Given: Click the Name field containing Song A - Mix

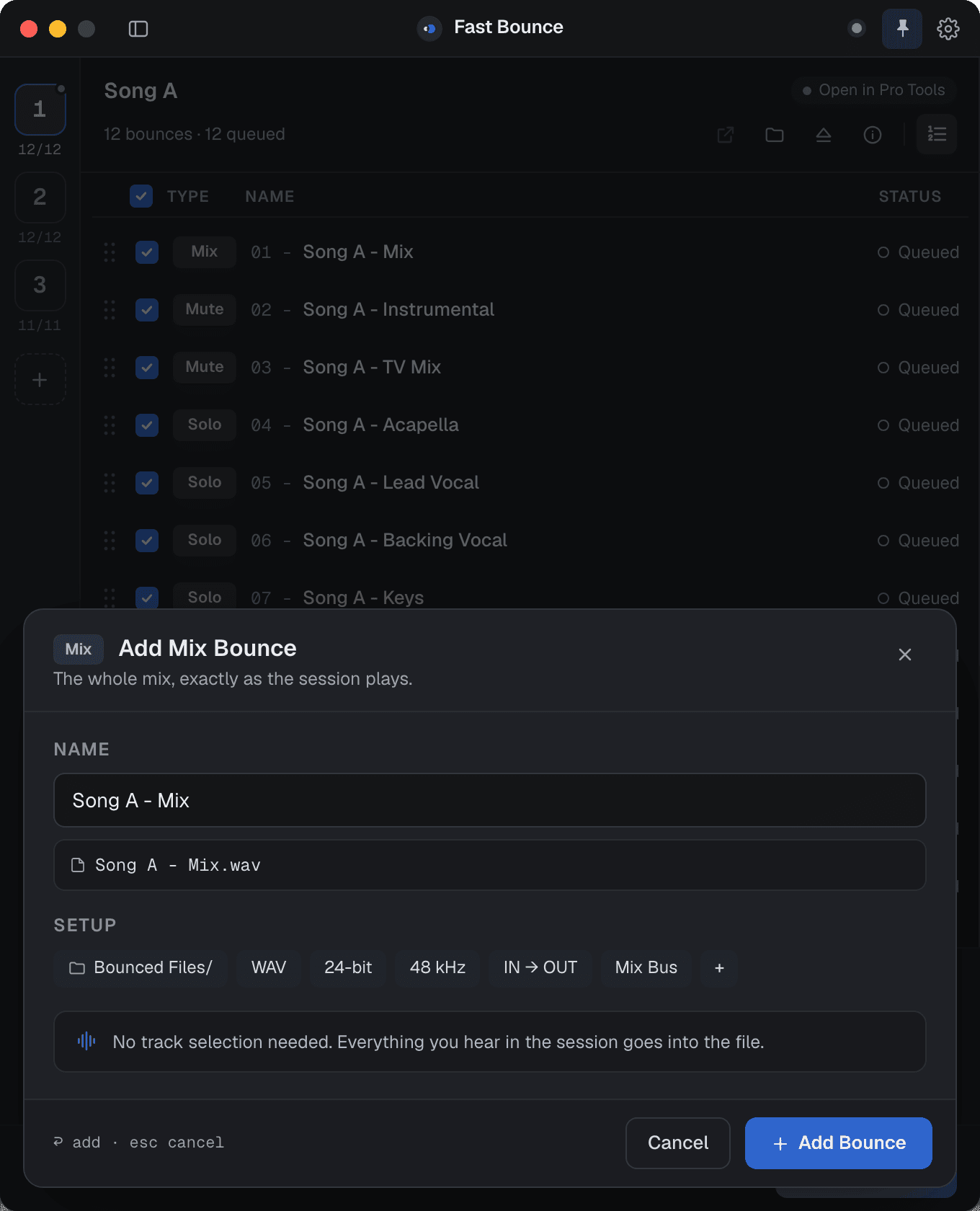Looking at the screenshot, I should tap(490, 800).
